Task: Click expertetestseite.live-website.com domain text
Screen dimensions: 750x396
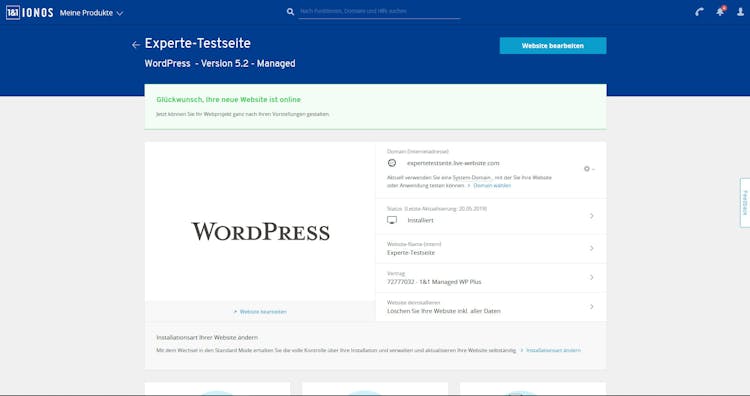Action: point(453,163)
